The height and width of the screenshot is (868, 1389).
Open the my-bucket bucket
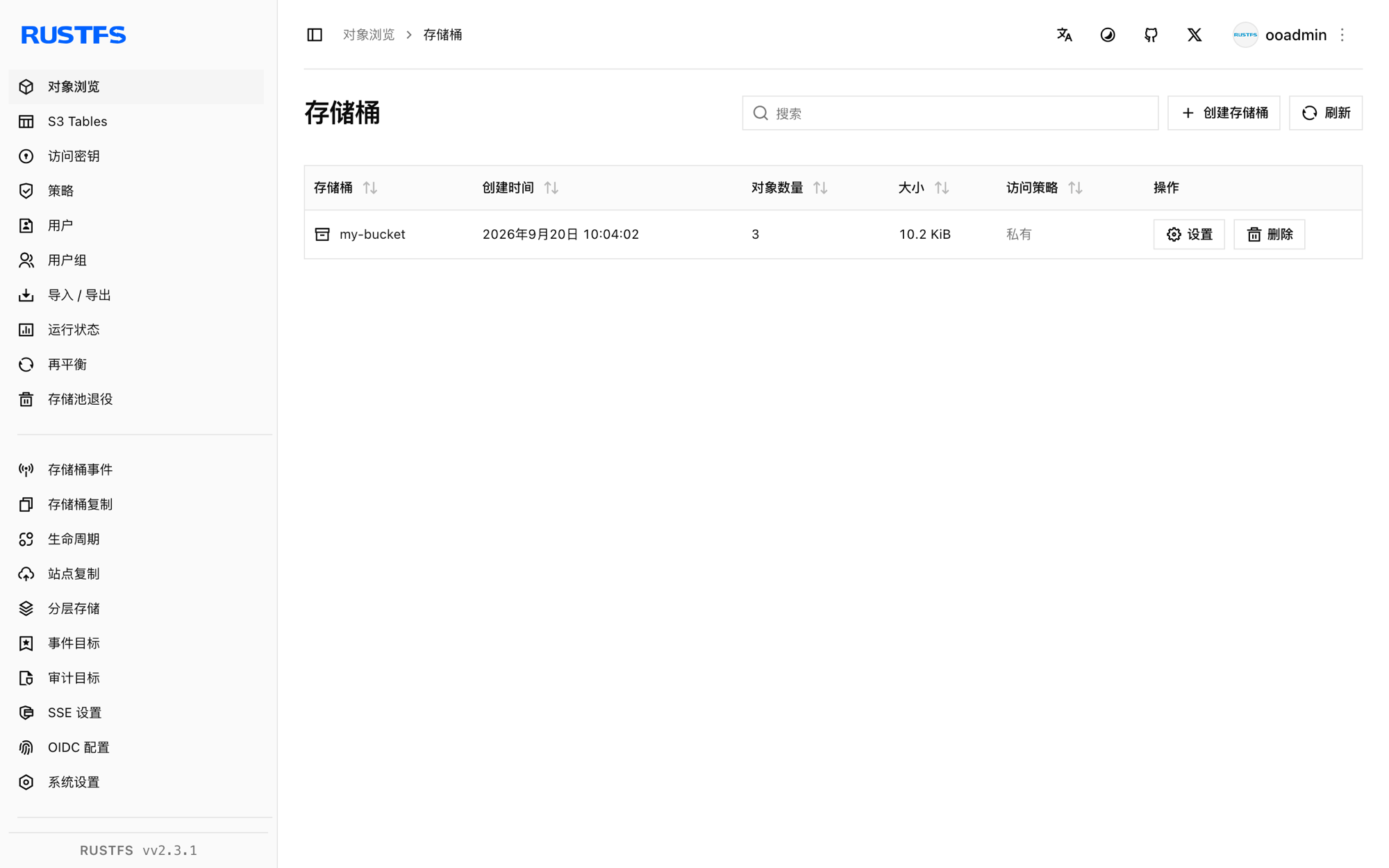(372, 235)
